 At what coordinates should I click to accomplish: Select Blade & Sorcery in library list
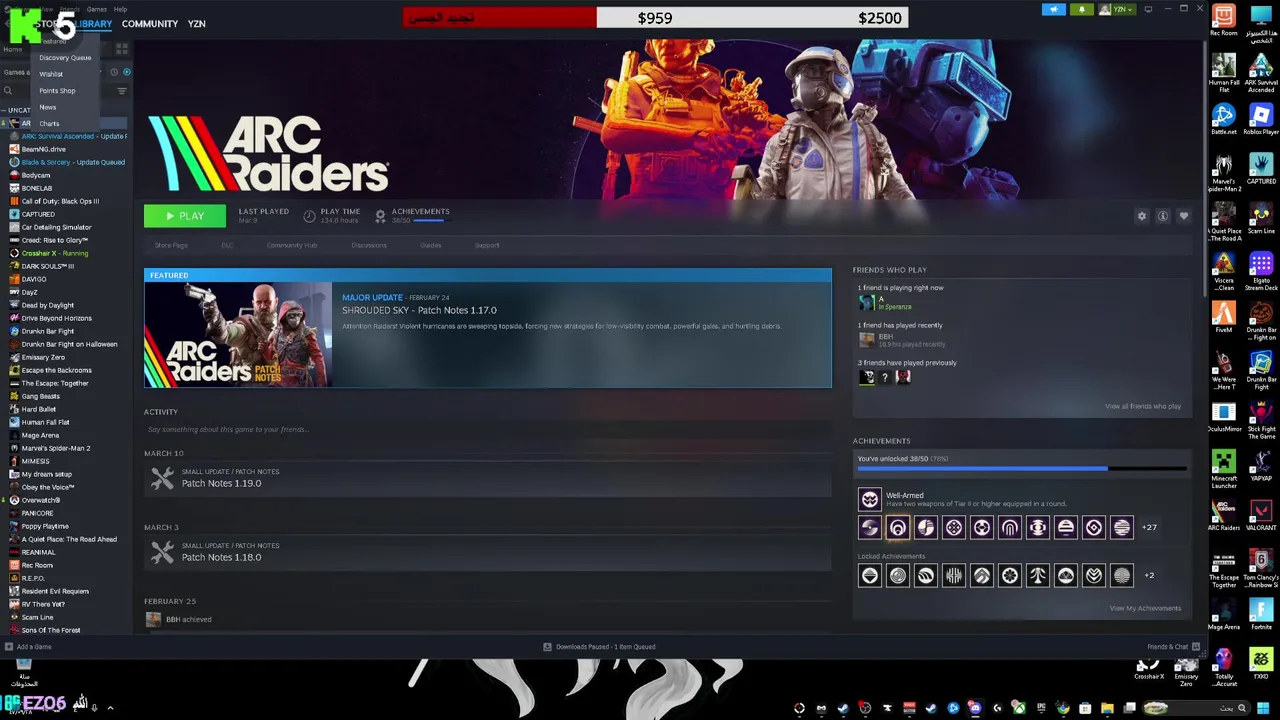click(66, 162)
